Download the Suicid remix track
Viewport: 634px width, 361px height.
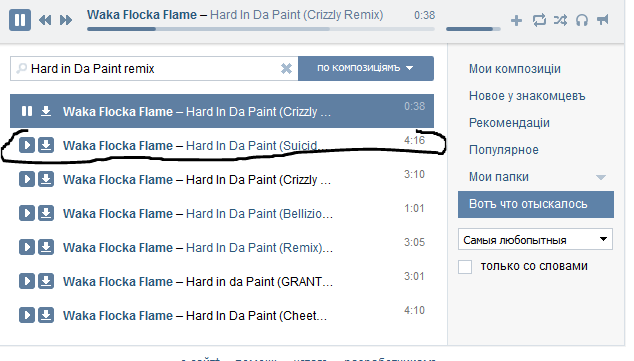(46, 145)
